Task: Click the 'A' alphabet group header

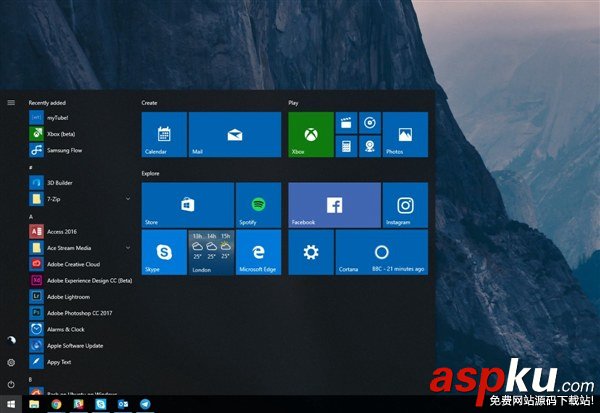Action: [x=31, y=217]
